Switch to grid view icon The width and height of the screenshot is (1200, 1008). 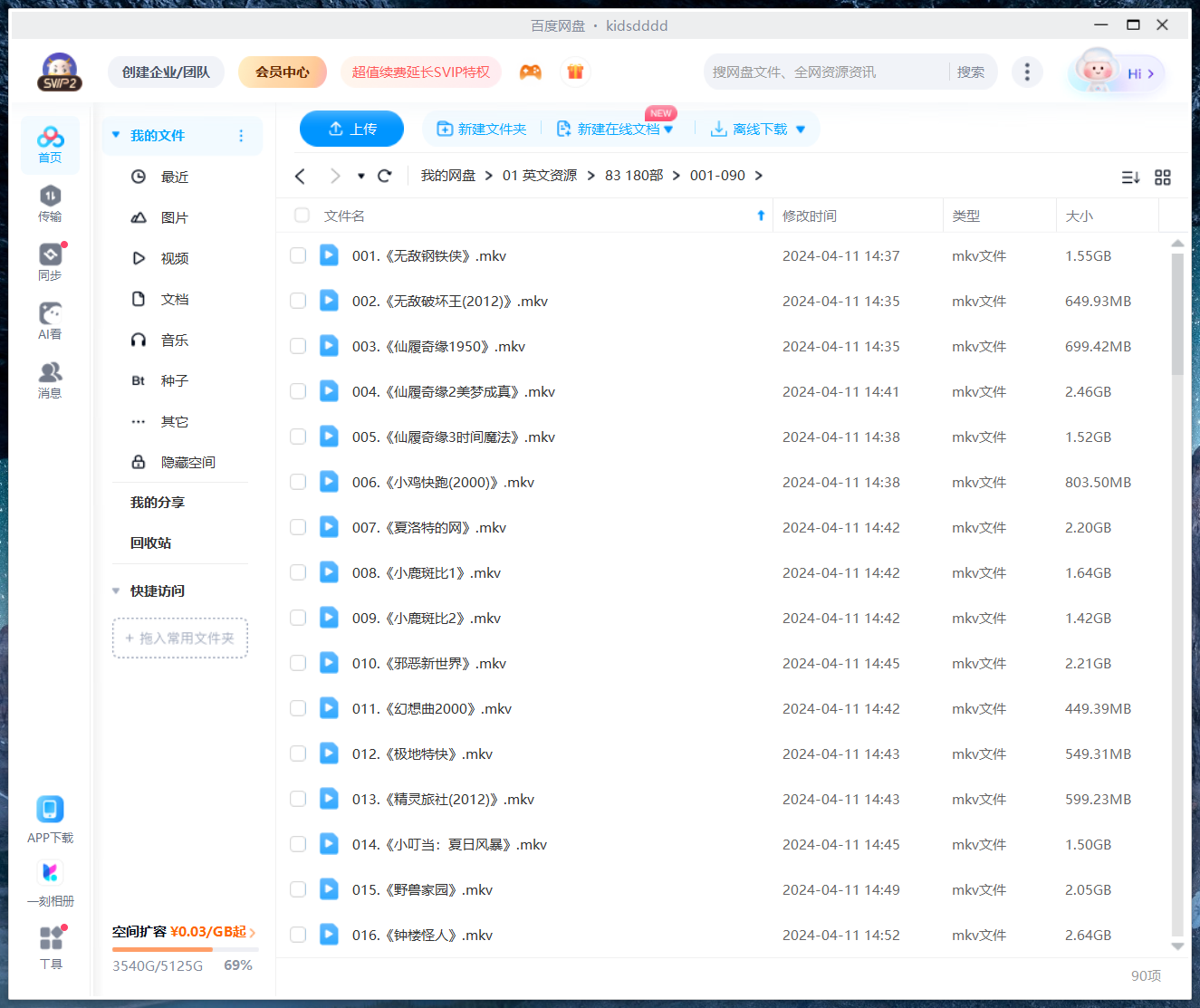point(1163,178)
